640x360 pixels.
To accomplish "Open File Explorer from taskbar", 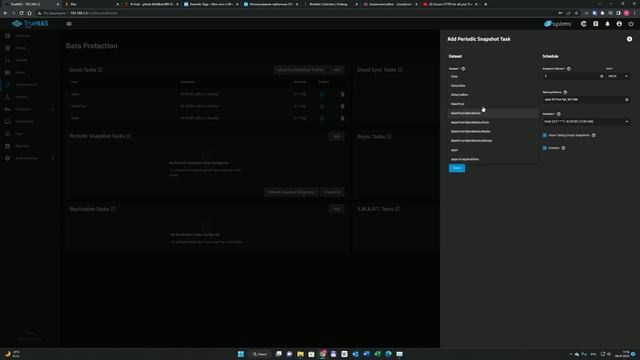I will pos(300,354).
